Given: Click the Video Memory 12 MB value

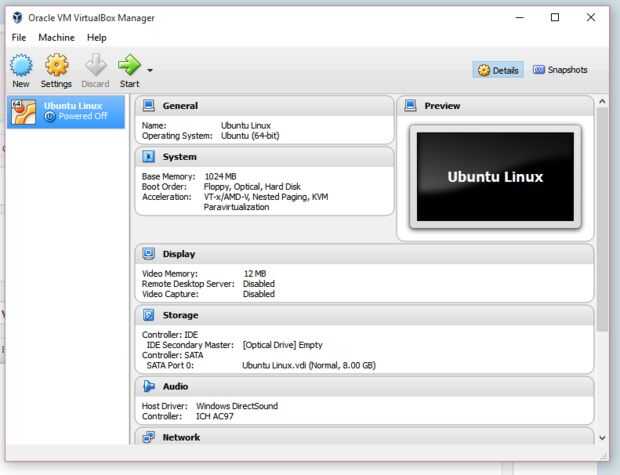Looking at the screenshot, I should (255, 274).
